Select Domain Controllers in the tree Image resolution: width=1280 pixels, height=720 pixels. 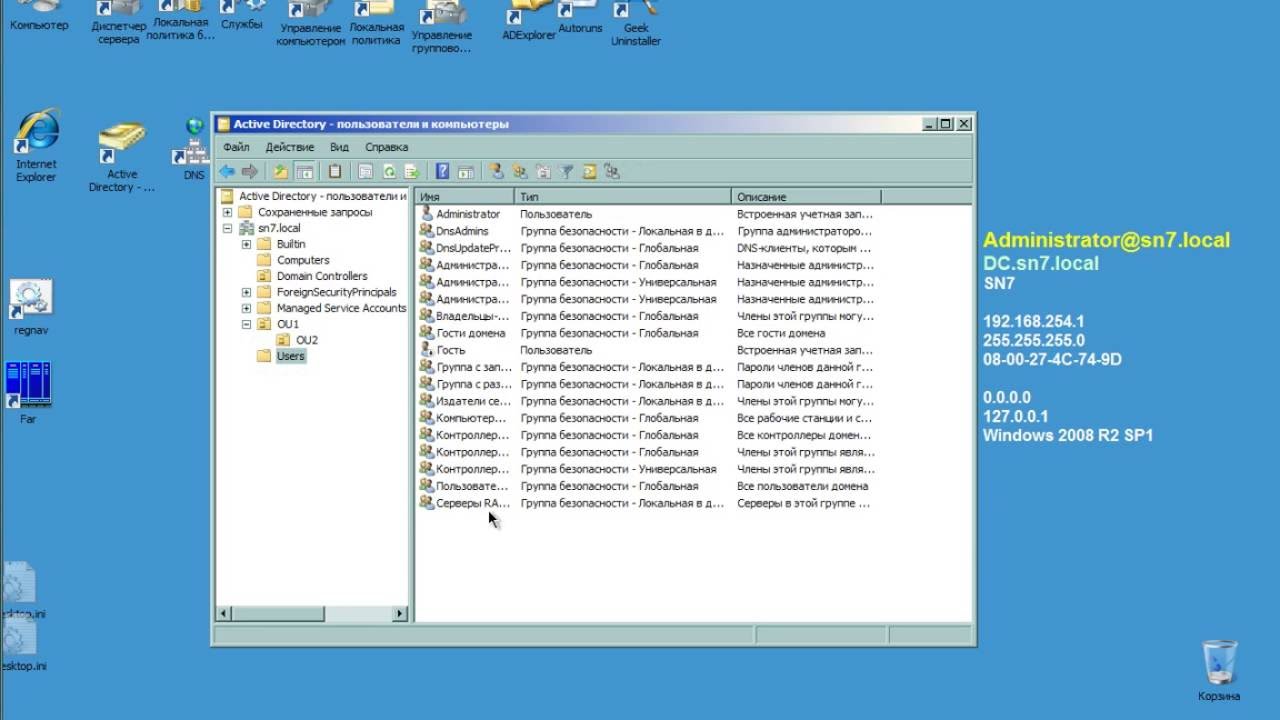(322, 276)
